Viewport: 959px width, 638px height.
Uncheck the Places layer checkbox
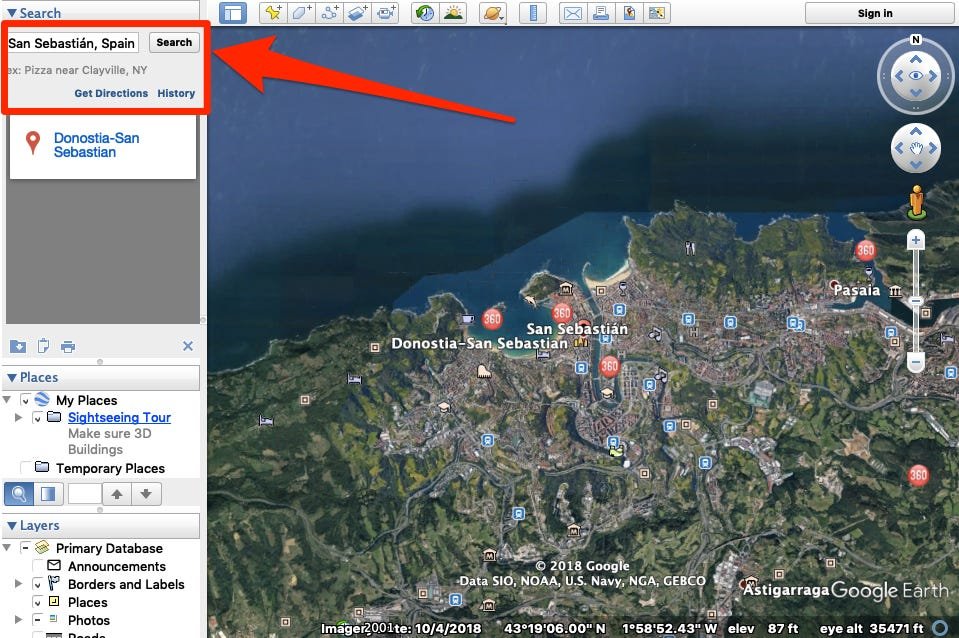pyautogui.click(x=37, y=603)
